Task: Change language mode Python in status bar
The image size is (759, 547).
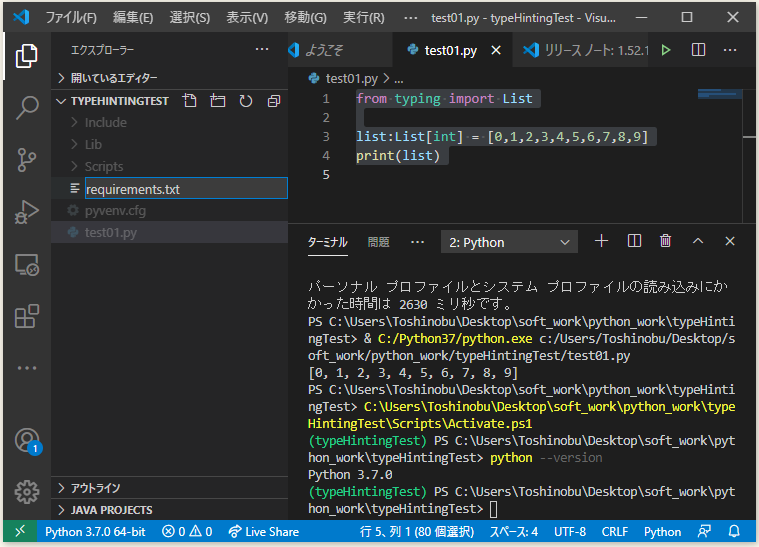Action: coord(662,532)
